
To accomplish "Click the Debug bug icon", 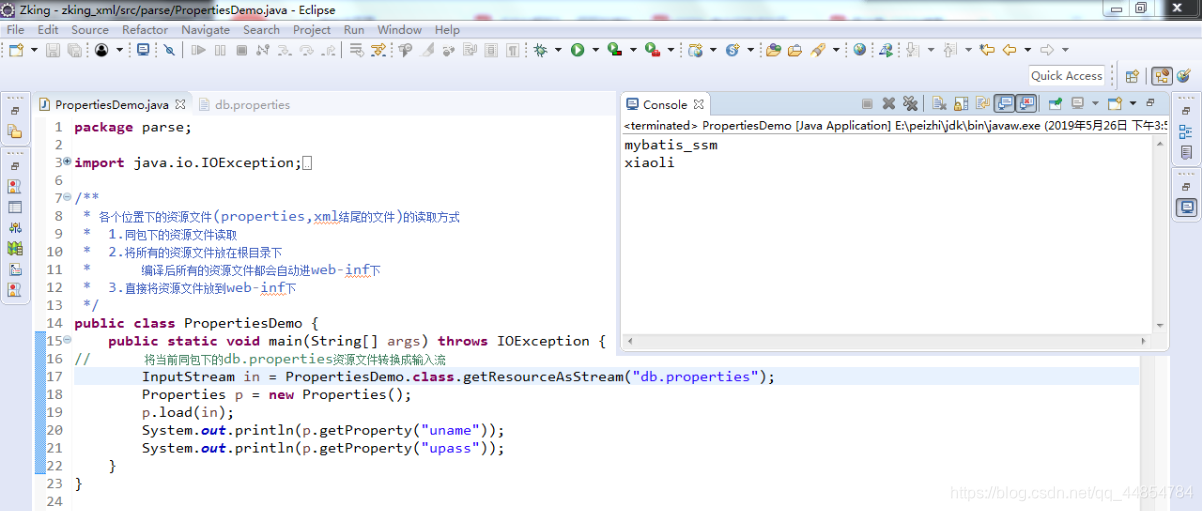I will coord(540,50).
